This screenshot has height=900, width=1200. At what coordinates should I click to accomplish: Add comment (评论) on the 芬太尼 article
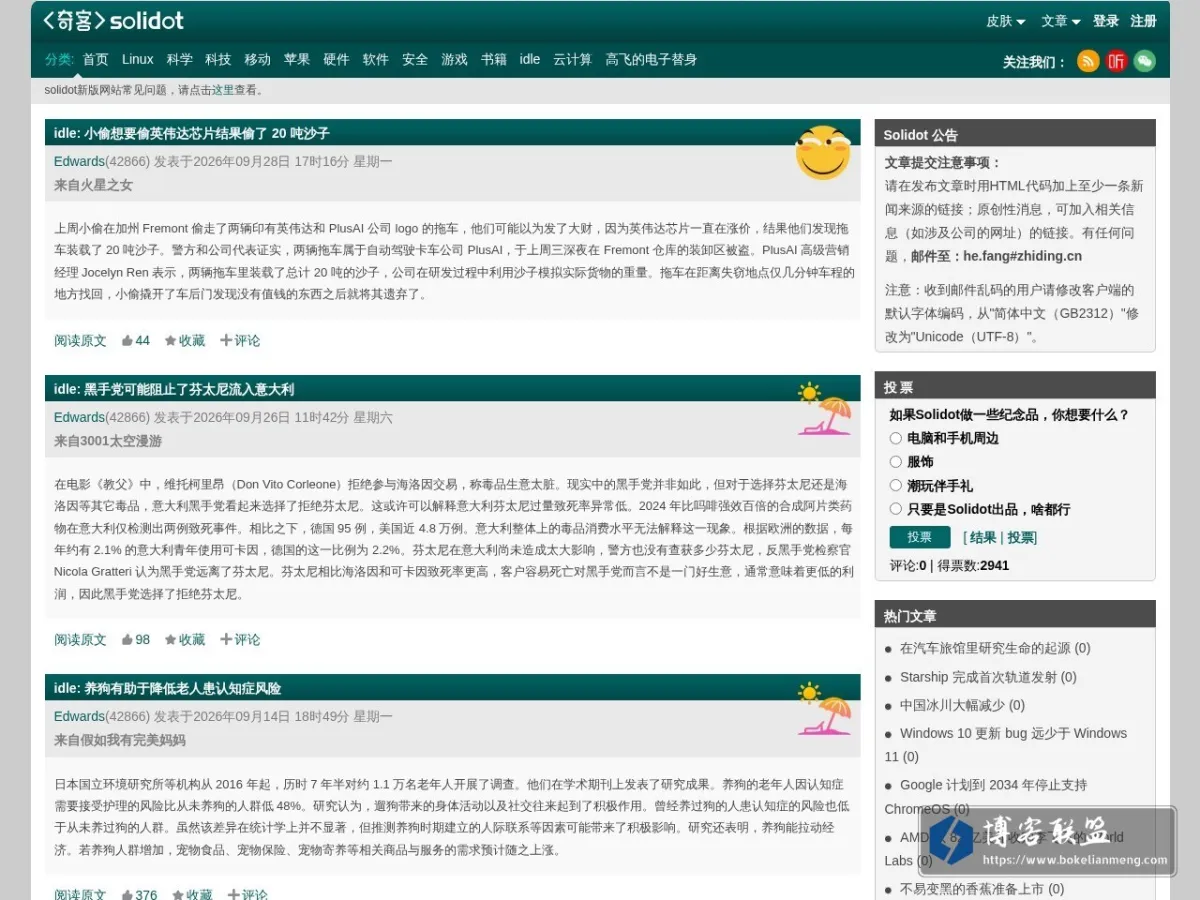pos(240,639)
